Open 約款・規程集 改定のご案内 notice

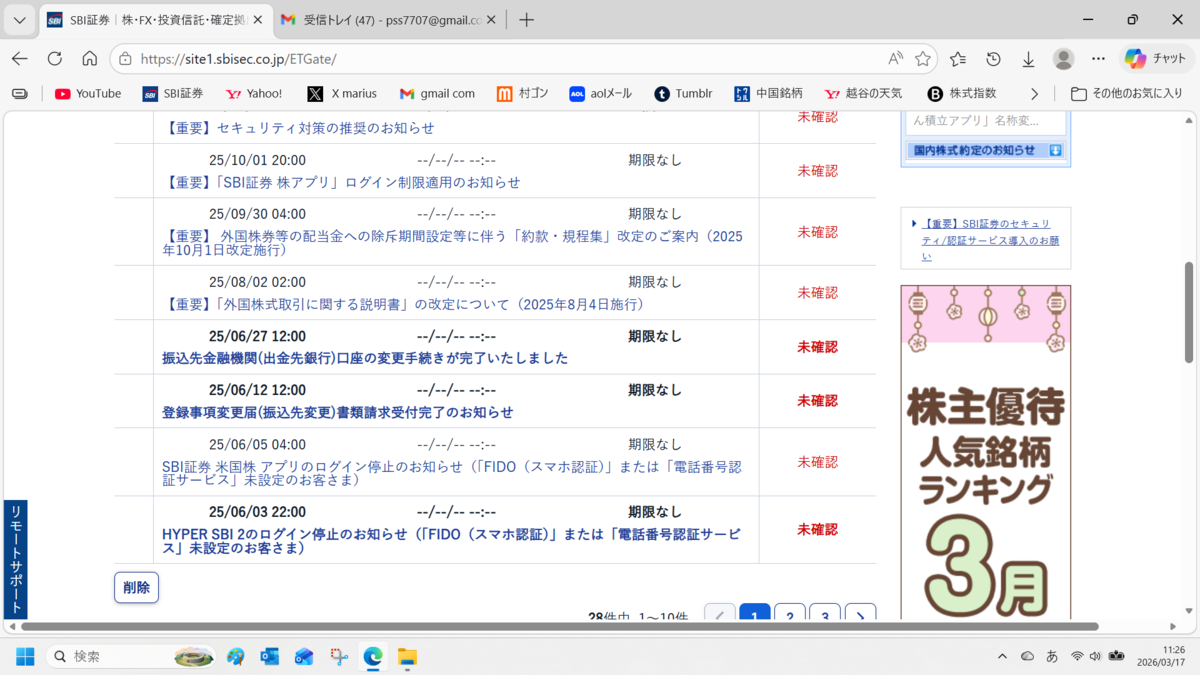coord(452,243)
